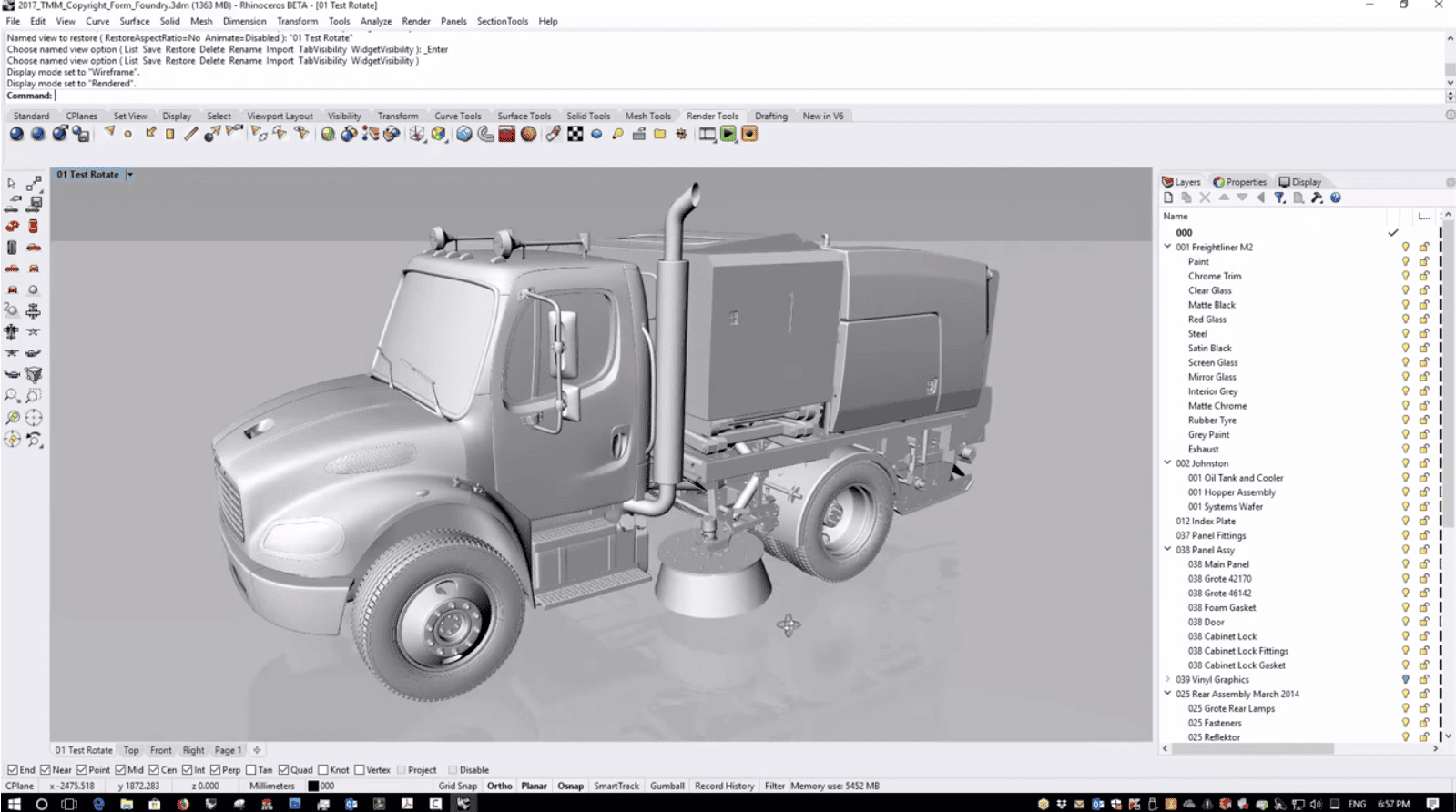
Task: Toggle the Near osnap checkbox
Action: 46,770
